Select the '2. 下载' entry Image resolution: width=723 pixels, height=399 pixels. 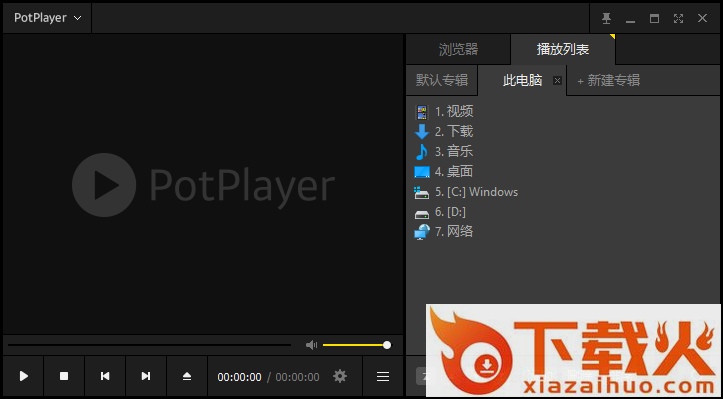pyautogui.click(x=454, y=132)
